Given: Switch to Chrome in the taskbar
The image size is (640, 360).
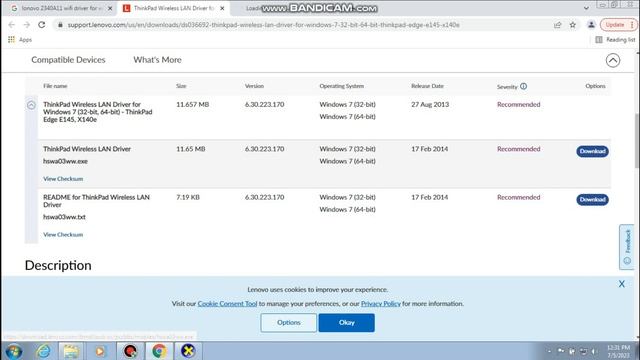Looking at the screenshot, I should coord(159,351).
